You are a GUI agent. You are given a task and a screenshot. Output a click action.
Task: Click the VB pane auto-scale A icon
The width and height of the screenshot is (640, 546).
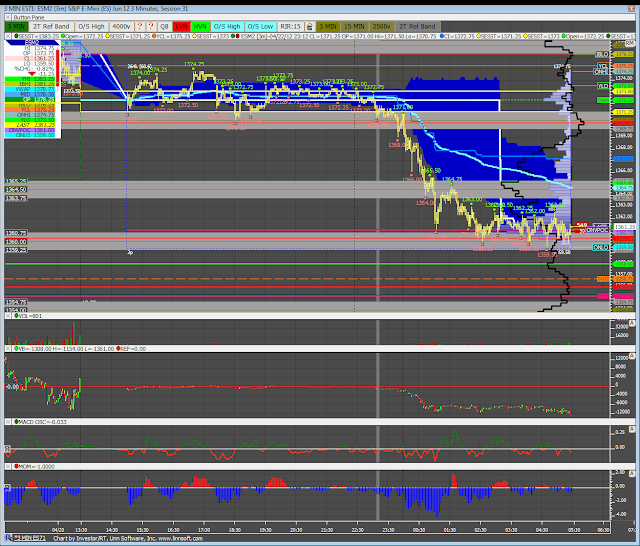click(632, 356)
